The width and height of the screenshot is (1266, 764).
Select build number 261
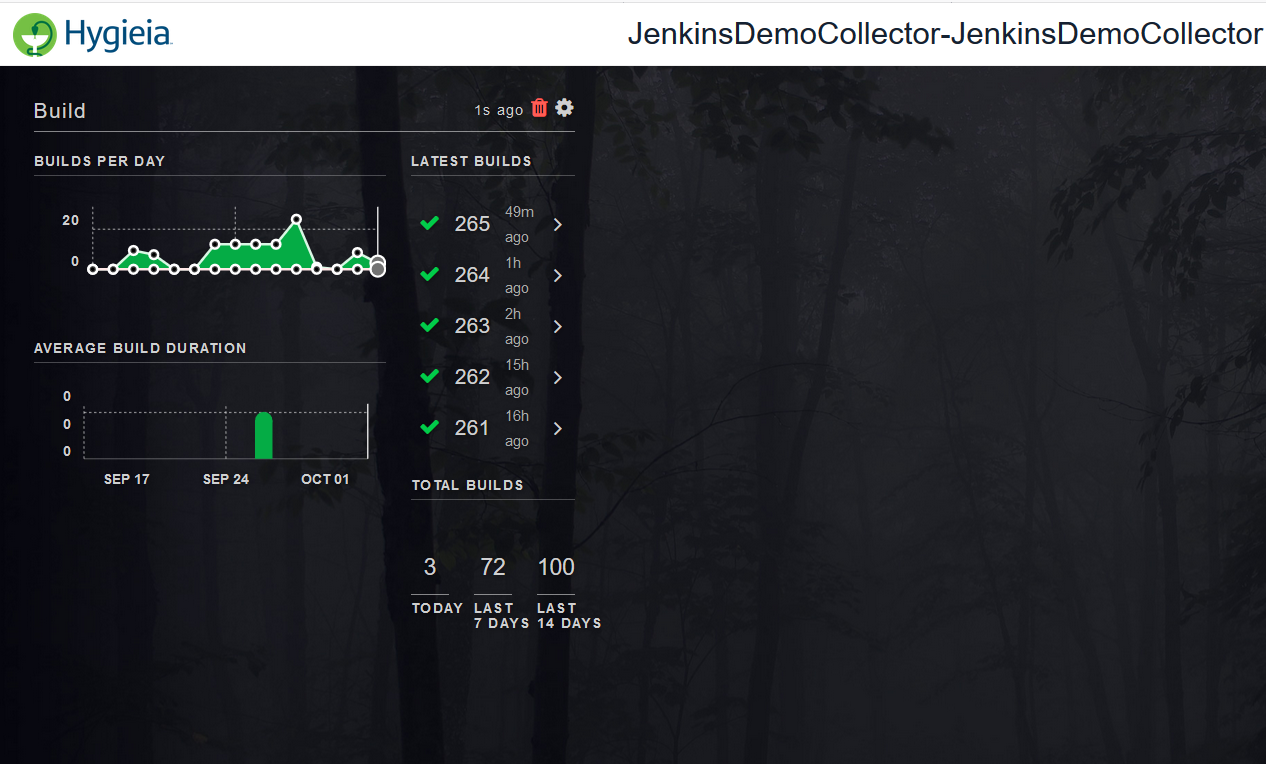(x=472, y=428)
